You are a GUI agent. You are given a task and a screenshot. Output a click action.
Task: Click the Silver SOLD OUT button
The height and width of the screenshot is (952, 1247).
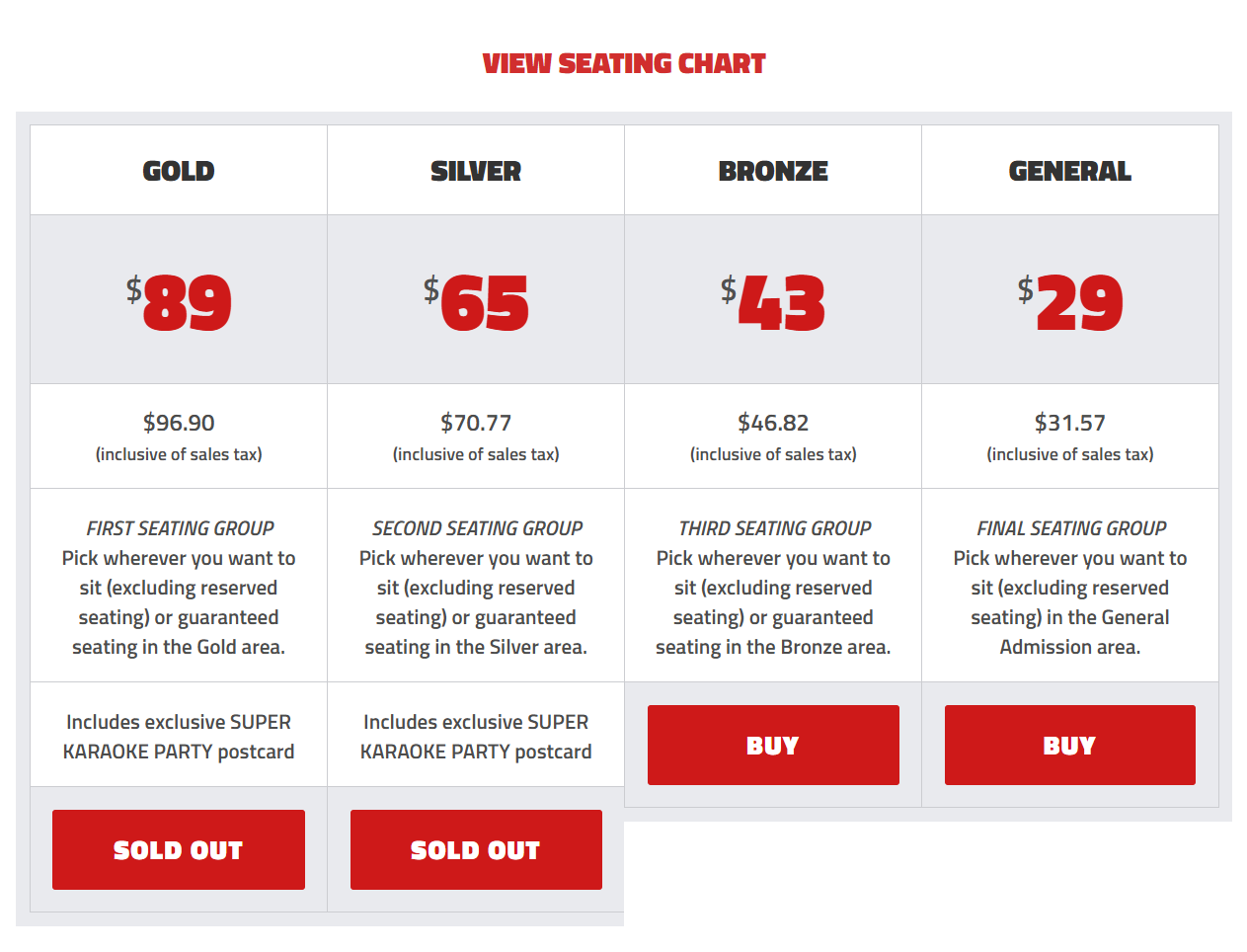(x=476, y=849)
